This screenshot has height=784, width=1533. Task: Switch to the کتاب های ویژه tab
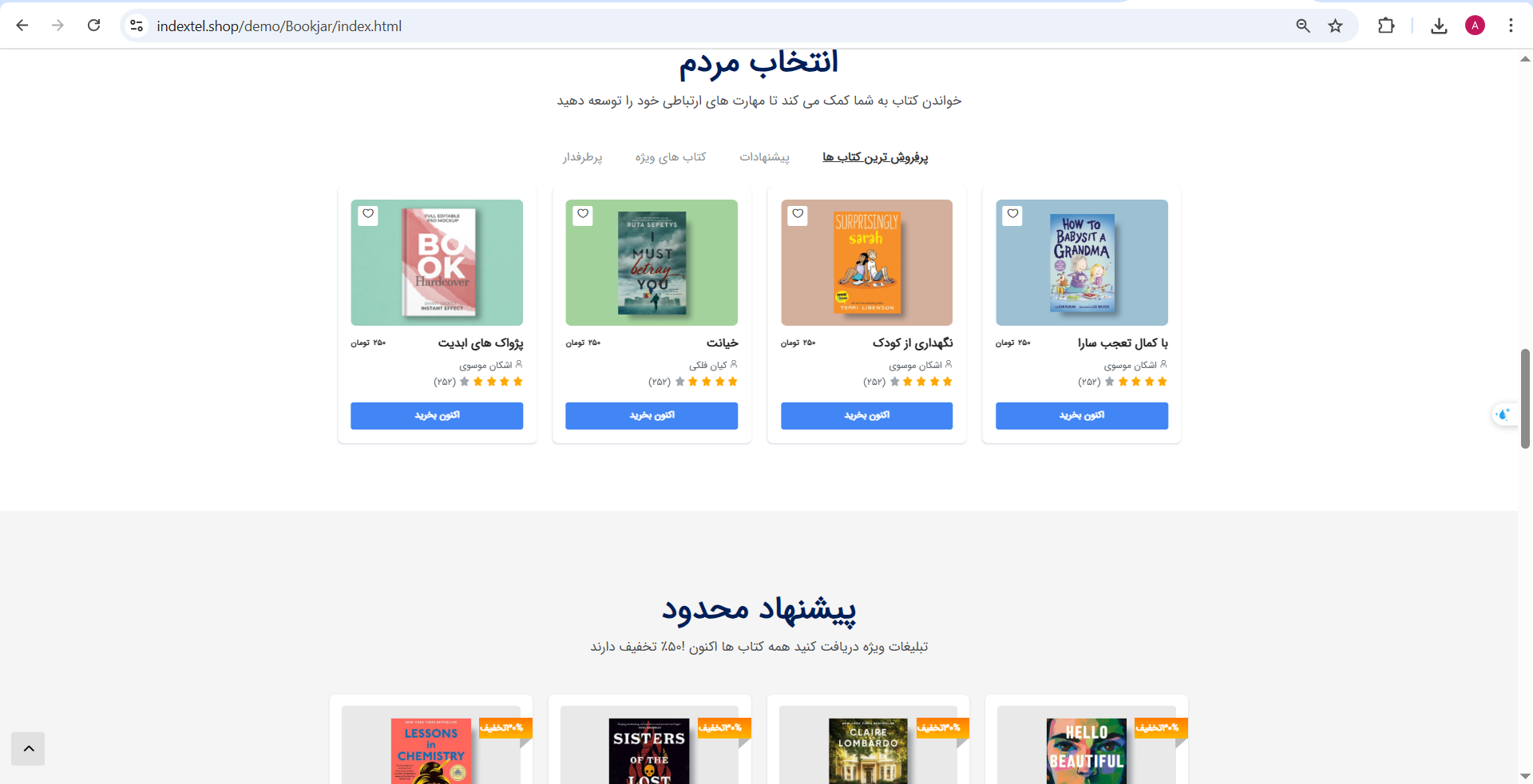(671, 157)
